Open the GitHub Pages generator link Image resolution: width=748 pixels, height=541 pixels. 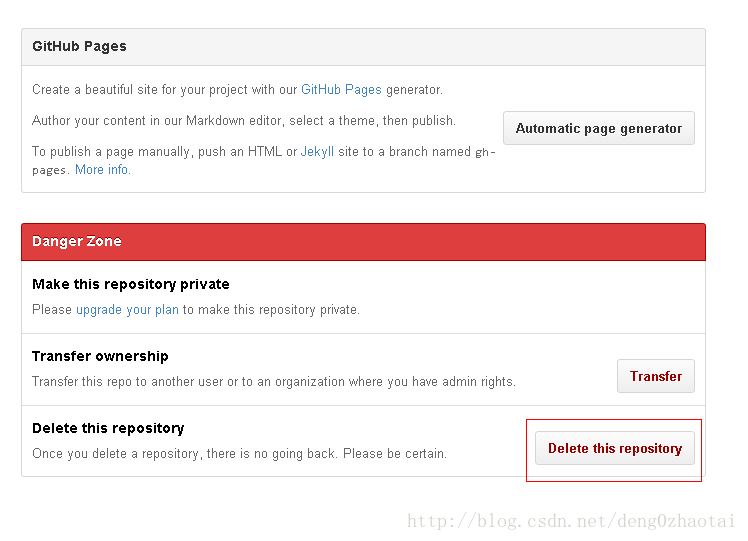(x=341, y=90)
